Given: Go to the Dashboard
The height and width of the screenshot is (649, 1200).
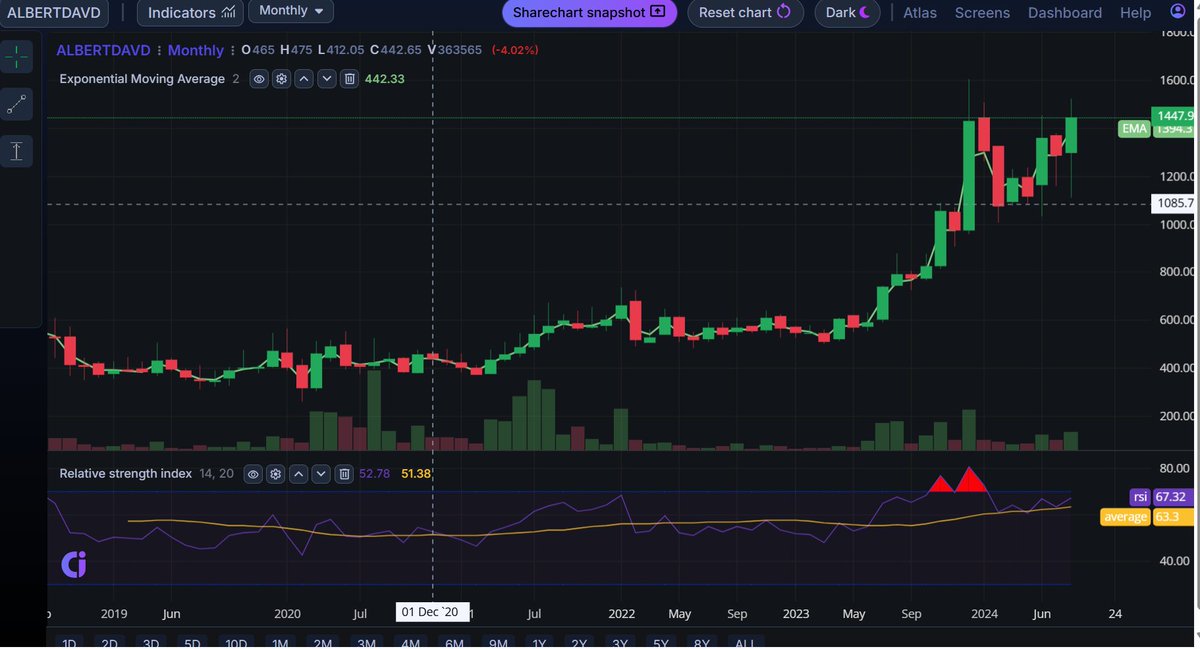Looking at the screenshot, I should 1065,13.
